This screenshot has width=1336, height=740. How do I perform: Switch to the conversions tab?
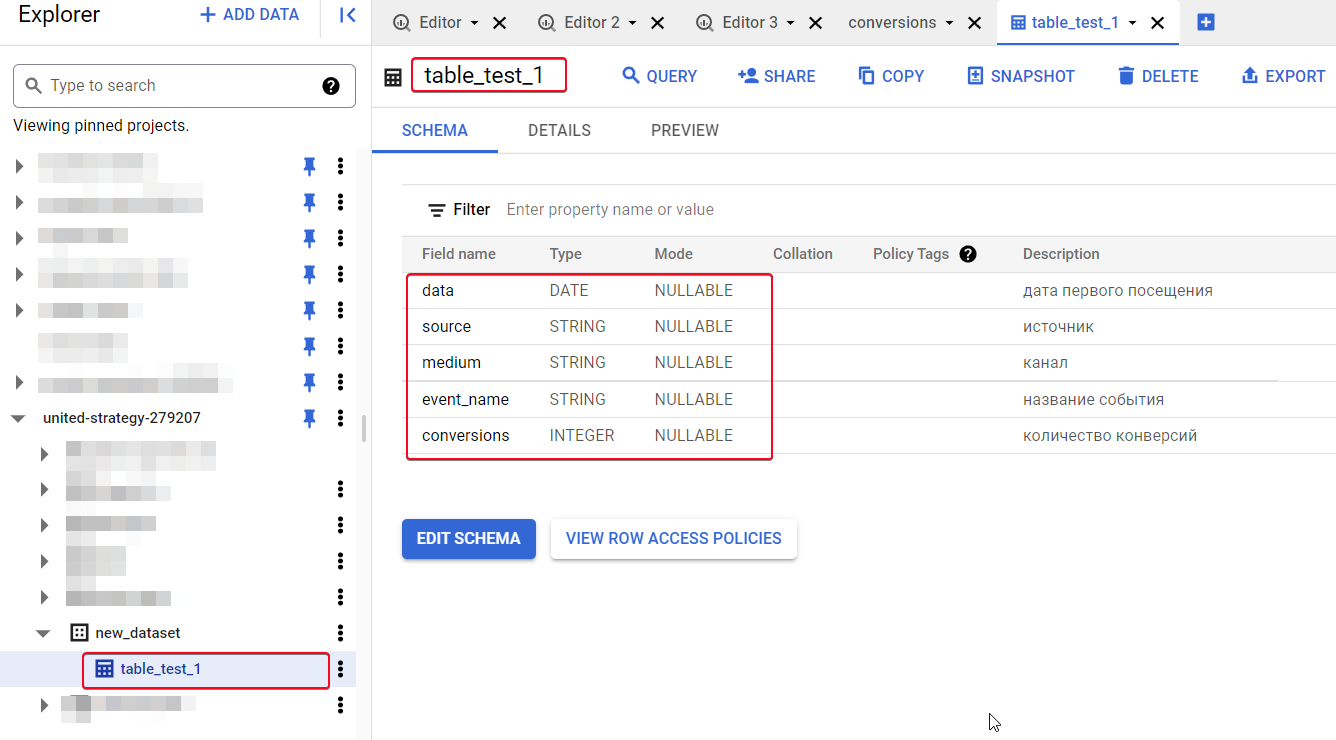pyautogui.click(x=892, y=22)
